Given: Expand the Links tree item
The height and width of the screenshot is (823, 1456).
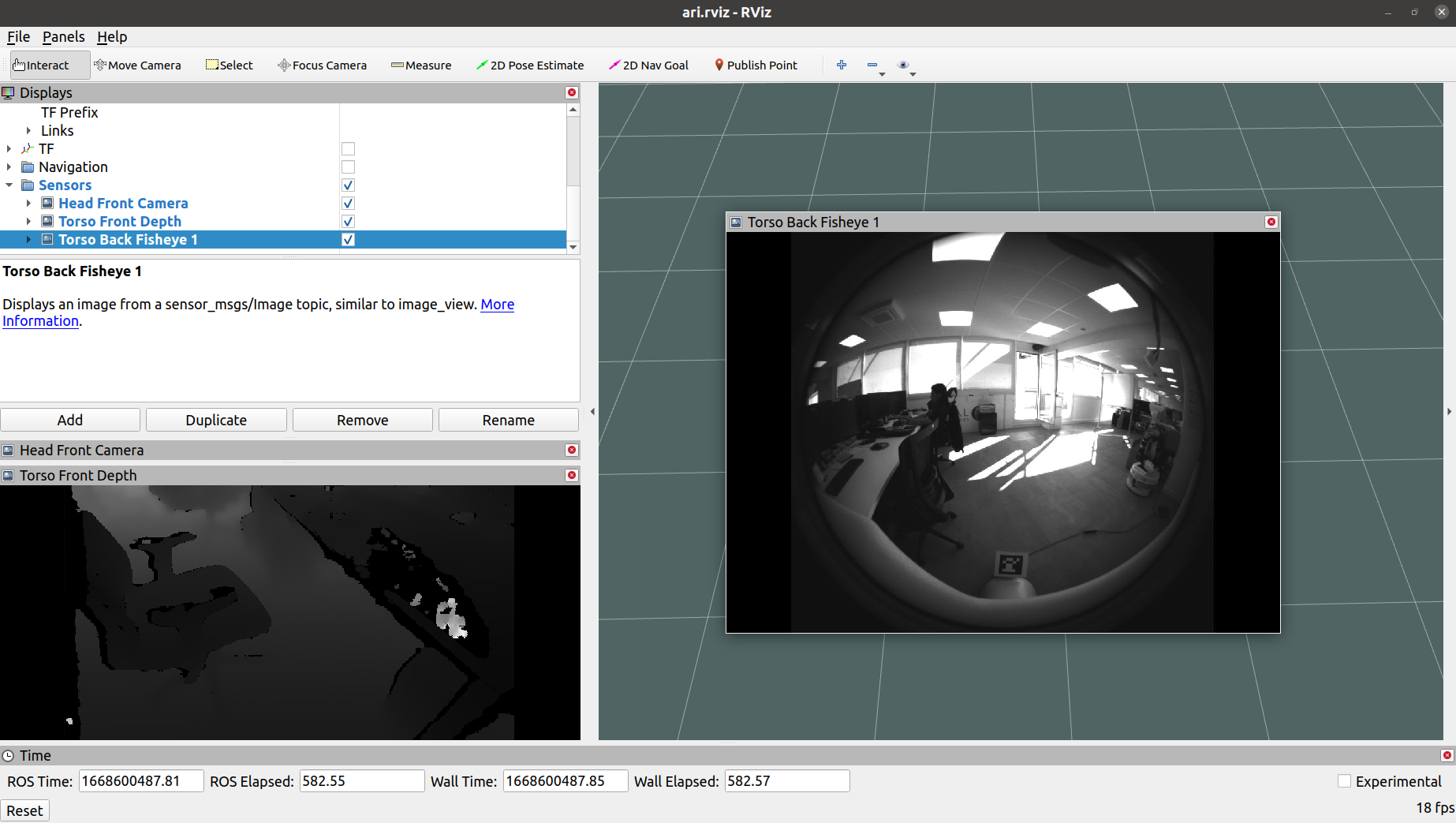Looking at the screenshot, I should coord(28,130).
